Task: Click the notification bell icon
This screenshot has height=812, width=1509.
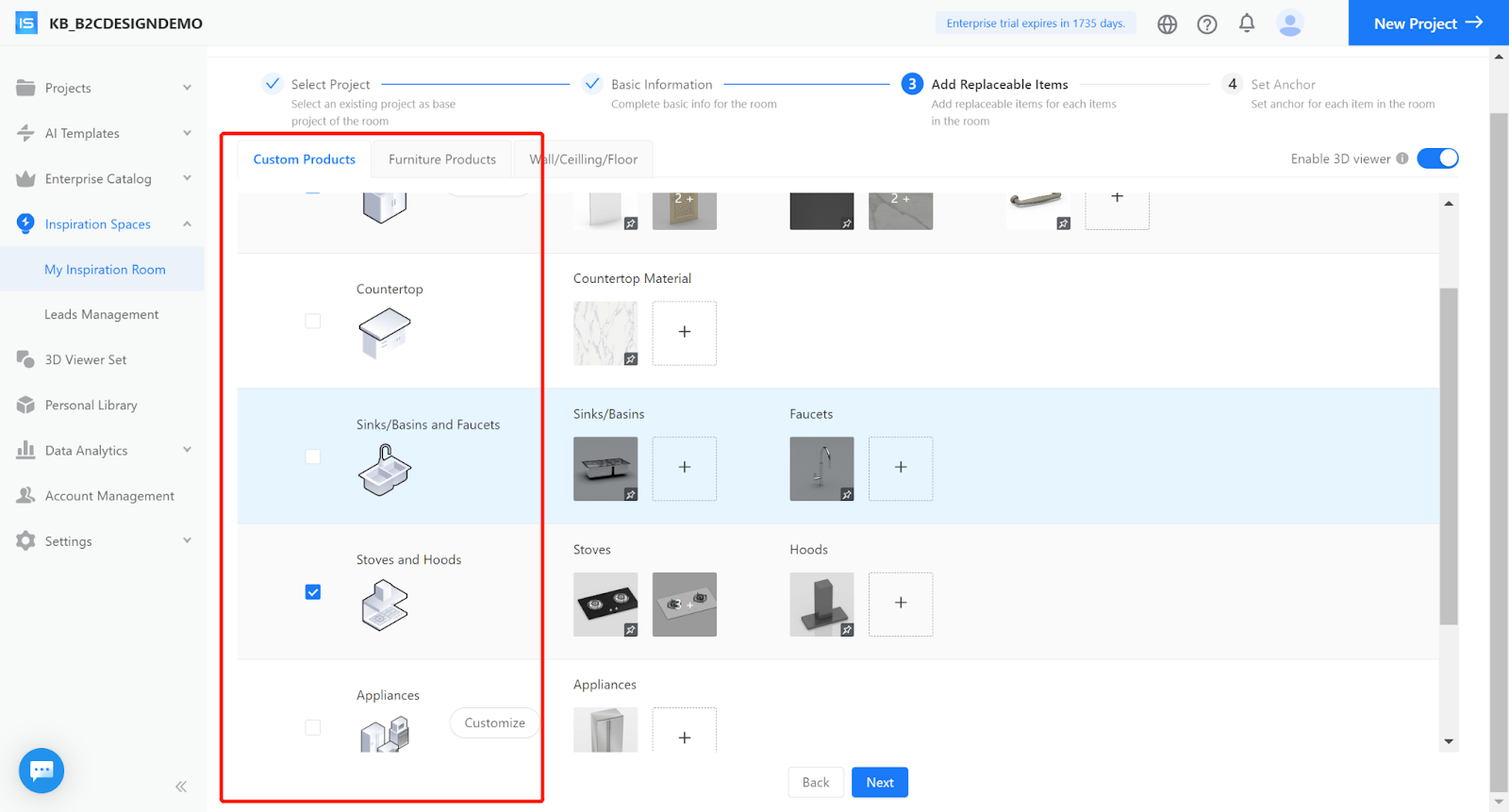Action: [x=1246, y=23]
